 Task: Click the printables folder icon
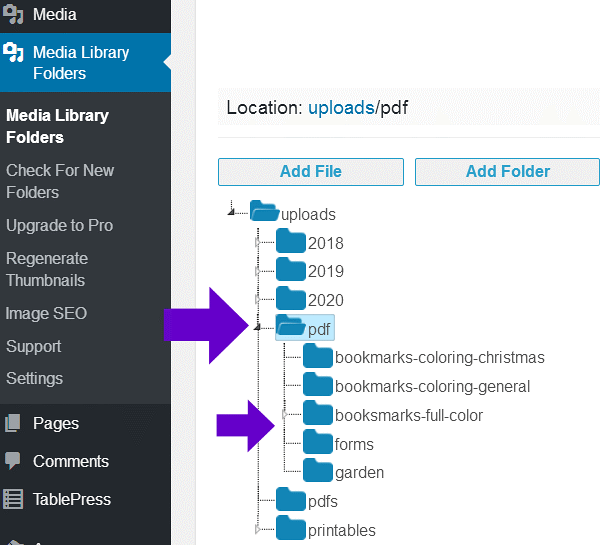[x=290, y=529]
